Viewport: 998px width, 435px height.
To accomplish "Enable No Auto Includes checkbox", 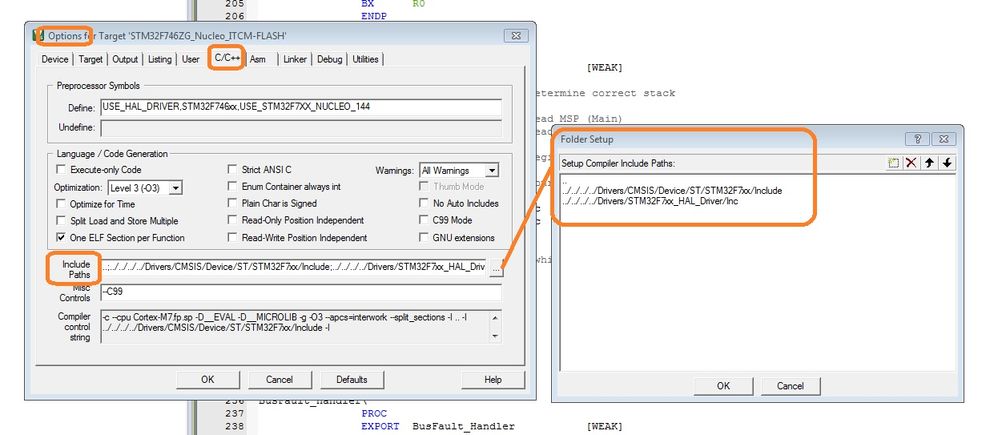I will point(423,203).
